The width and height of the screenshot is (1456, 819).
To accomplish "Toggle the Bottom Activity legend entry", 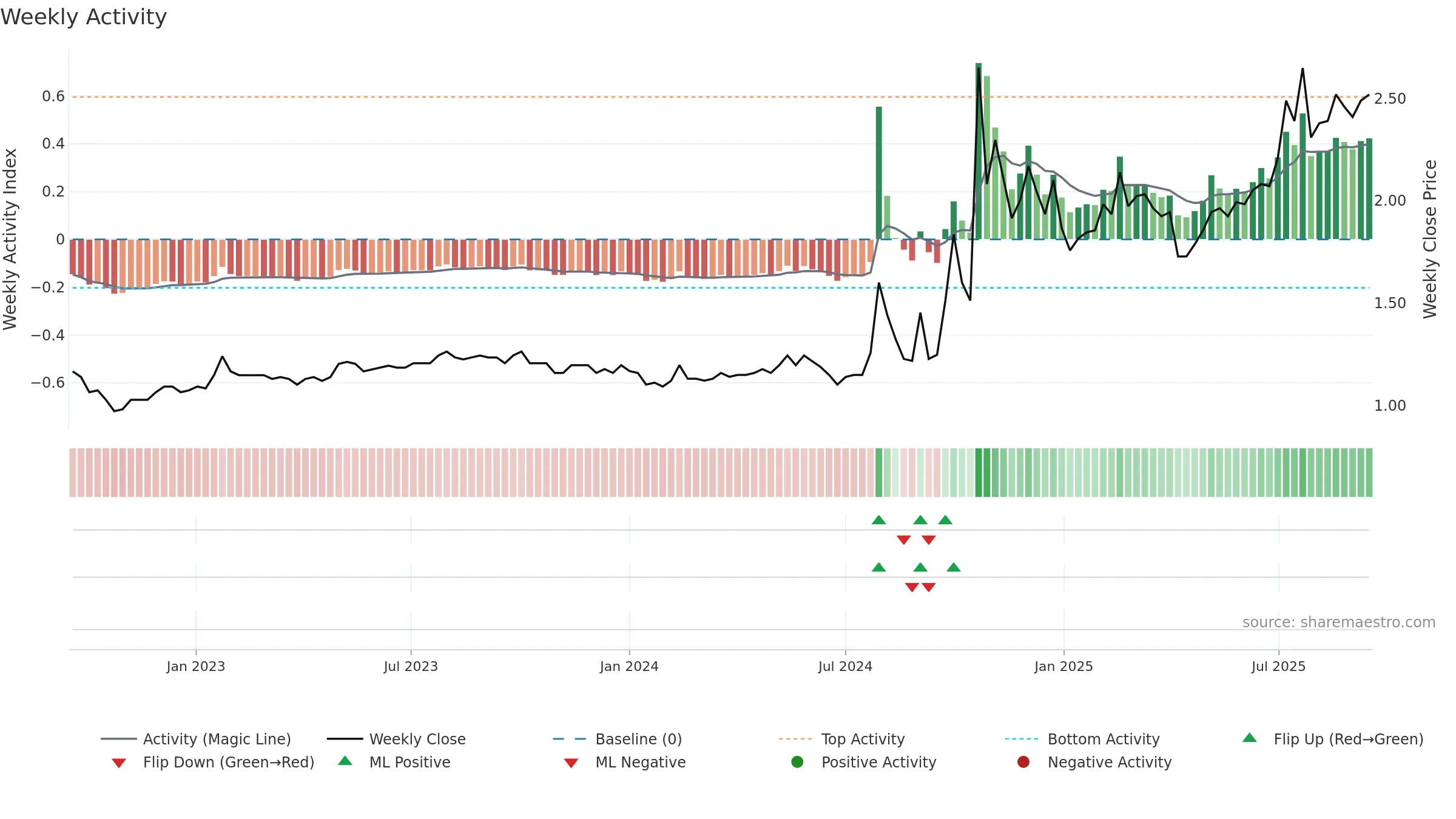I will tap(1082, 739).
